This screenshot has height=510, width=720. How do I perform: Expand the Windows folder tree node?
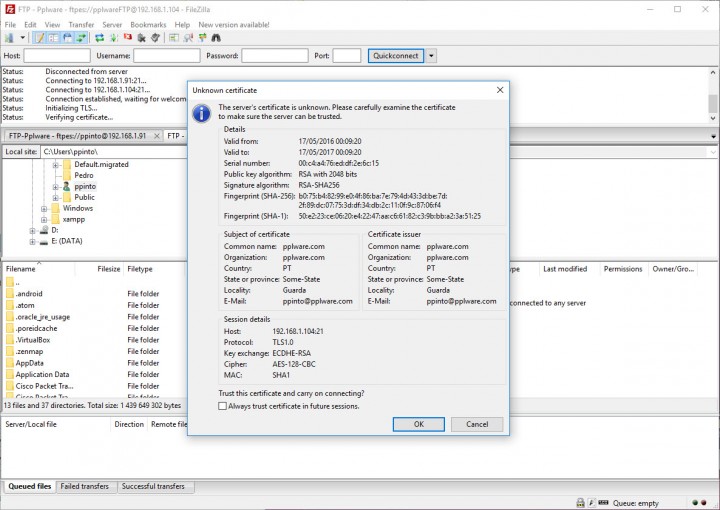[x=44, y=208]
